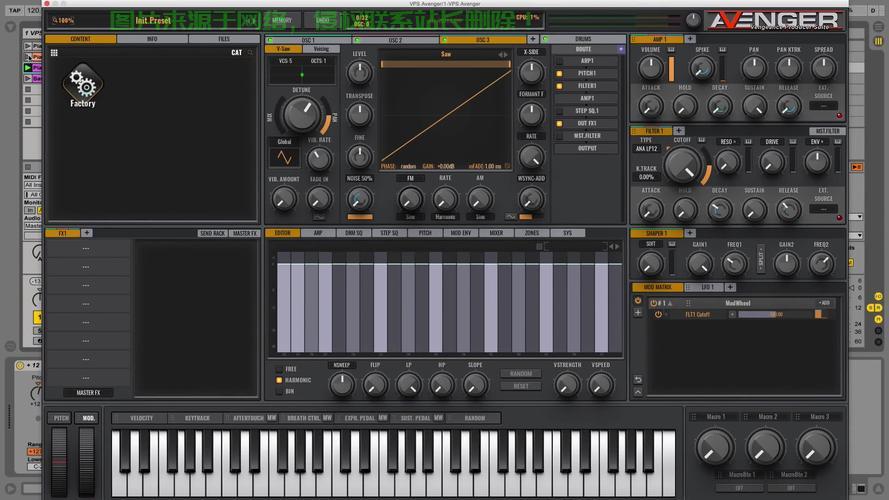Click the MOD wheel slider strip
This screenshot has height=500, width=889.
coord(86,461)
